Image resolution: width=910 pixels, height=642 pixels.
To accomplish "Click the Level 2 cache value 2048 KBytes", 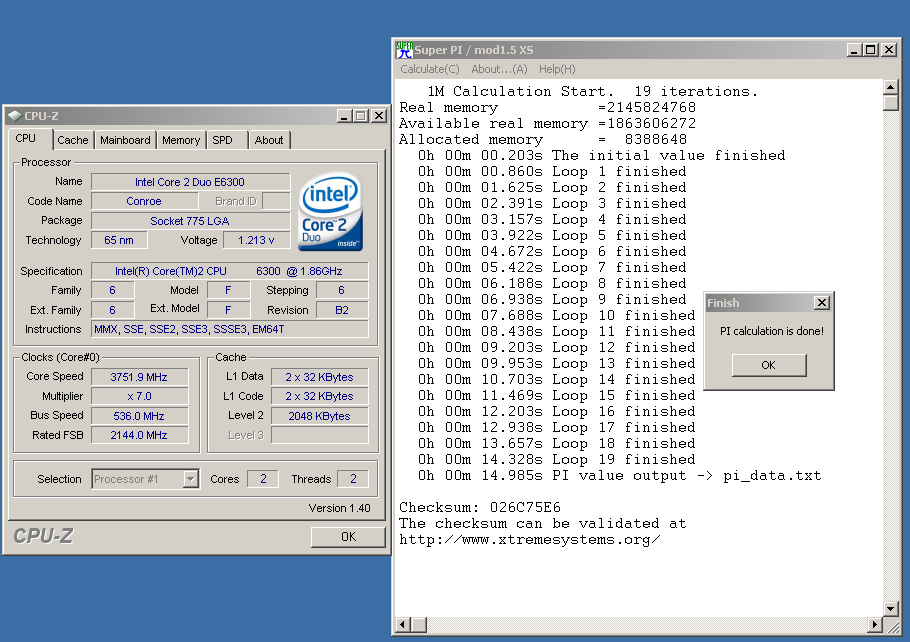I will (x=319, y=416).
